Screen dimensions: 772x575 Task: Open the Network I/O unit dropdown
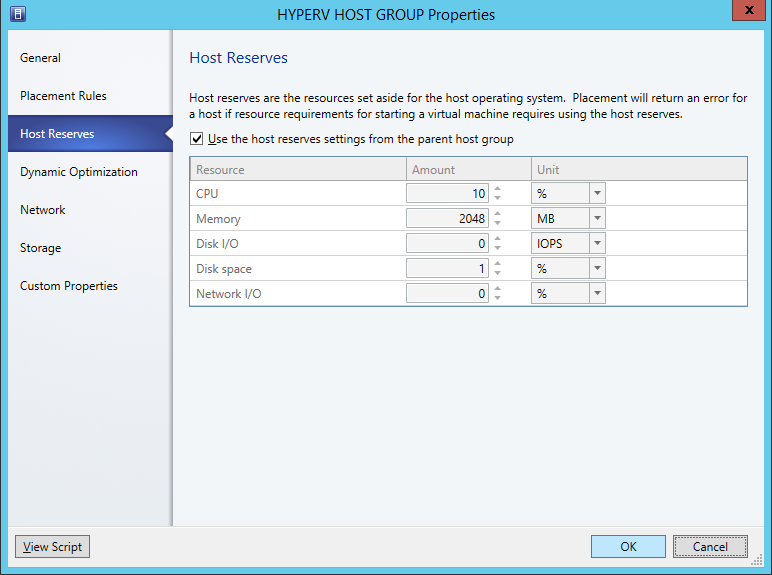coord(597,293)
